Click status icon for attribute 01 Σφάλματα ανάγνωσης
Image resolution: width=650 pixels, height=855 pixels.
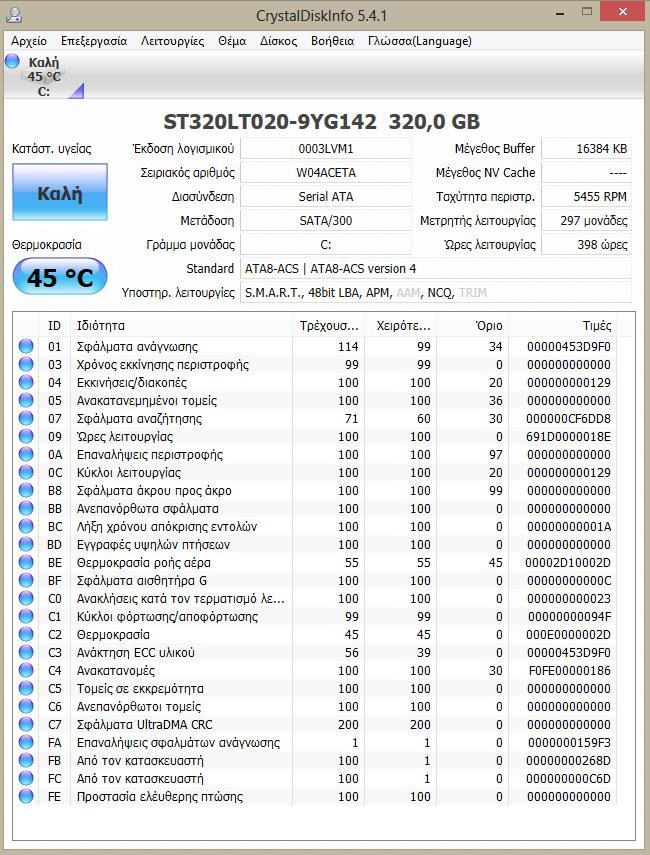[26, 346]
